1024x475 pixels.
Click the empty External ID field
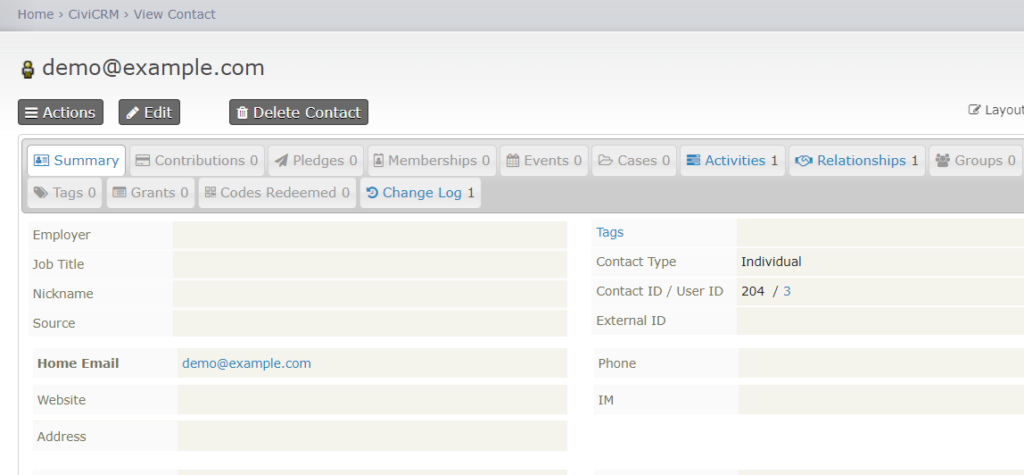pyautogui.click(x=880, y=321)
